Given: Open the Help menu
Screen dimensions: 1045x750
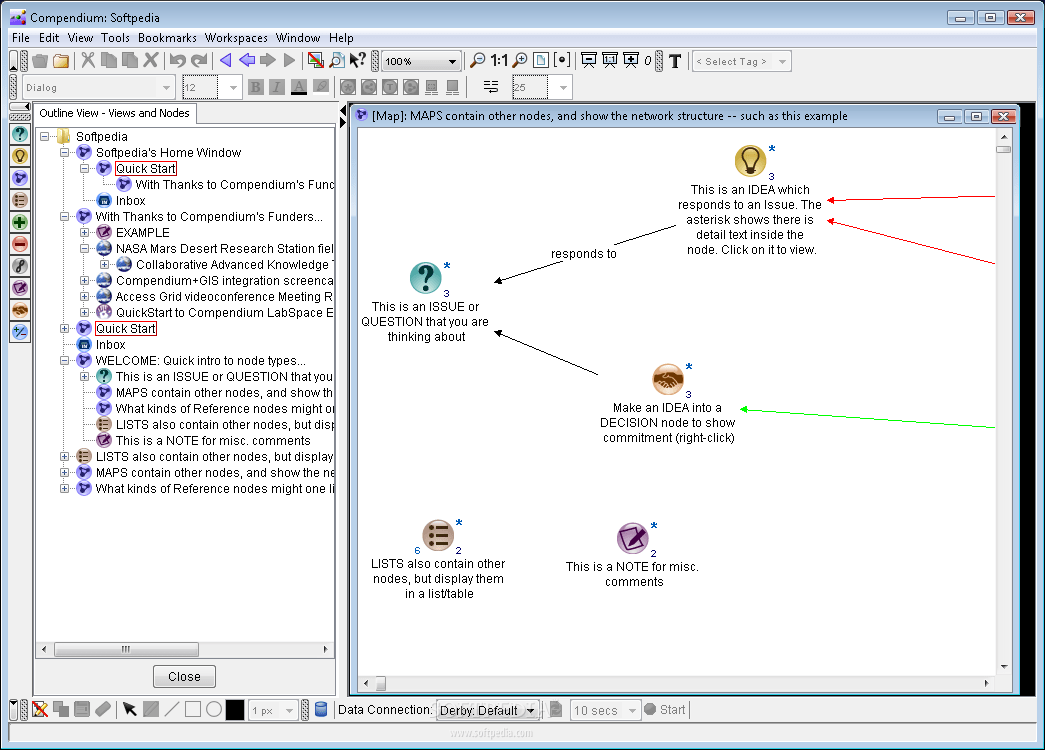Looking at the screenshot, I should [x=341, y=38].
